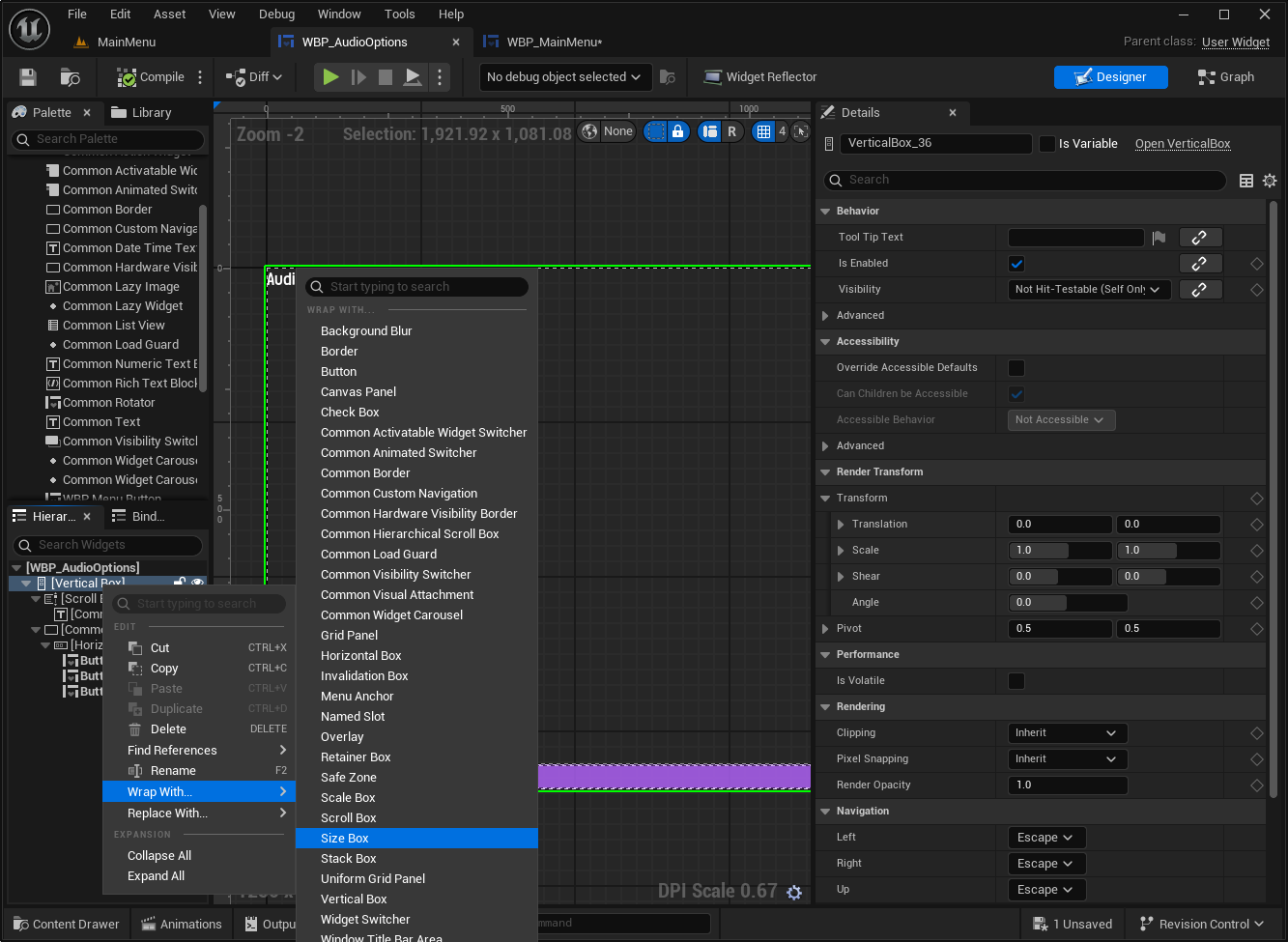This screenshot has height=942, width=1288.
Task: Open the Clipping Inherit dropdown
Action: tap(1067, 733)
